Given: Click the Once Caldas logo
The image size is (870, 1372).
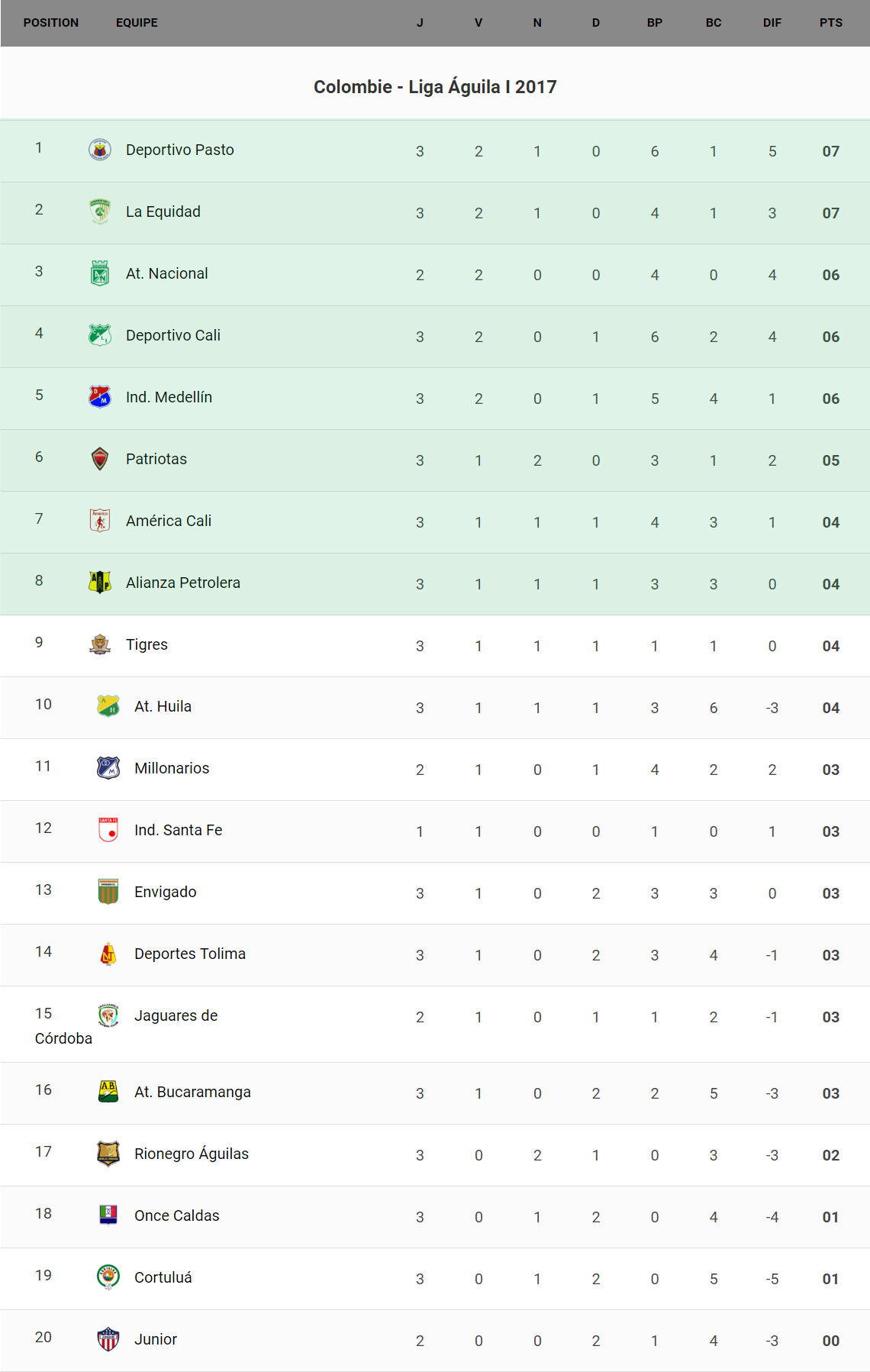Looking at the screenshot, I should coord(108,1215).
